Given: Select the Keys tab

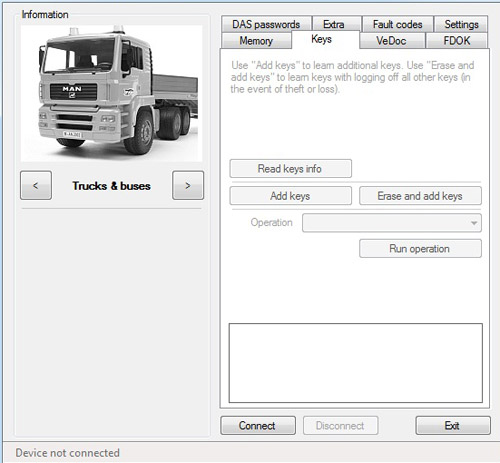Looking at the screenshot, I should (x=325, y=40).
